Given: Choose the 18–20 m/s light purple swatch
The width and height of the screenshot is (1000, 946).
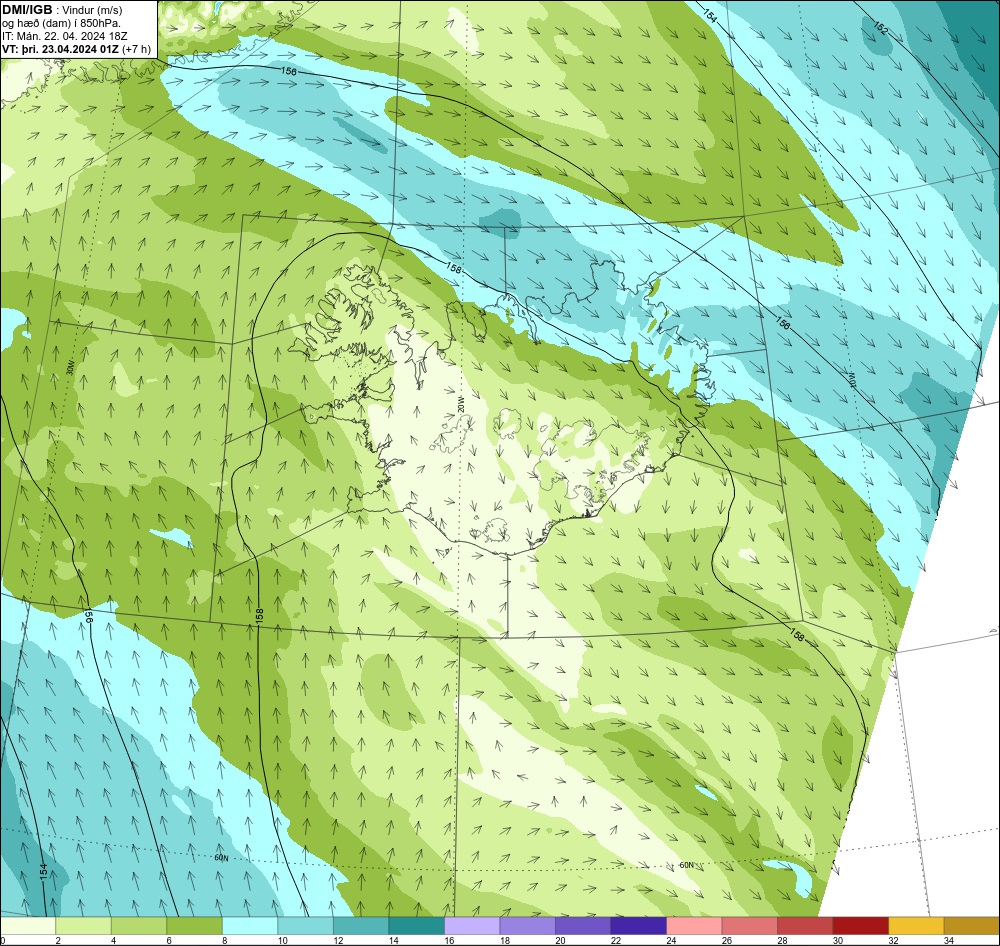Looking at the screenshot, I should point(527,926).
